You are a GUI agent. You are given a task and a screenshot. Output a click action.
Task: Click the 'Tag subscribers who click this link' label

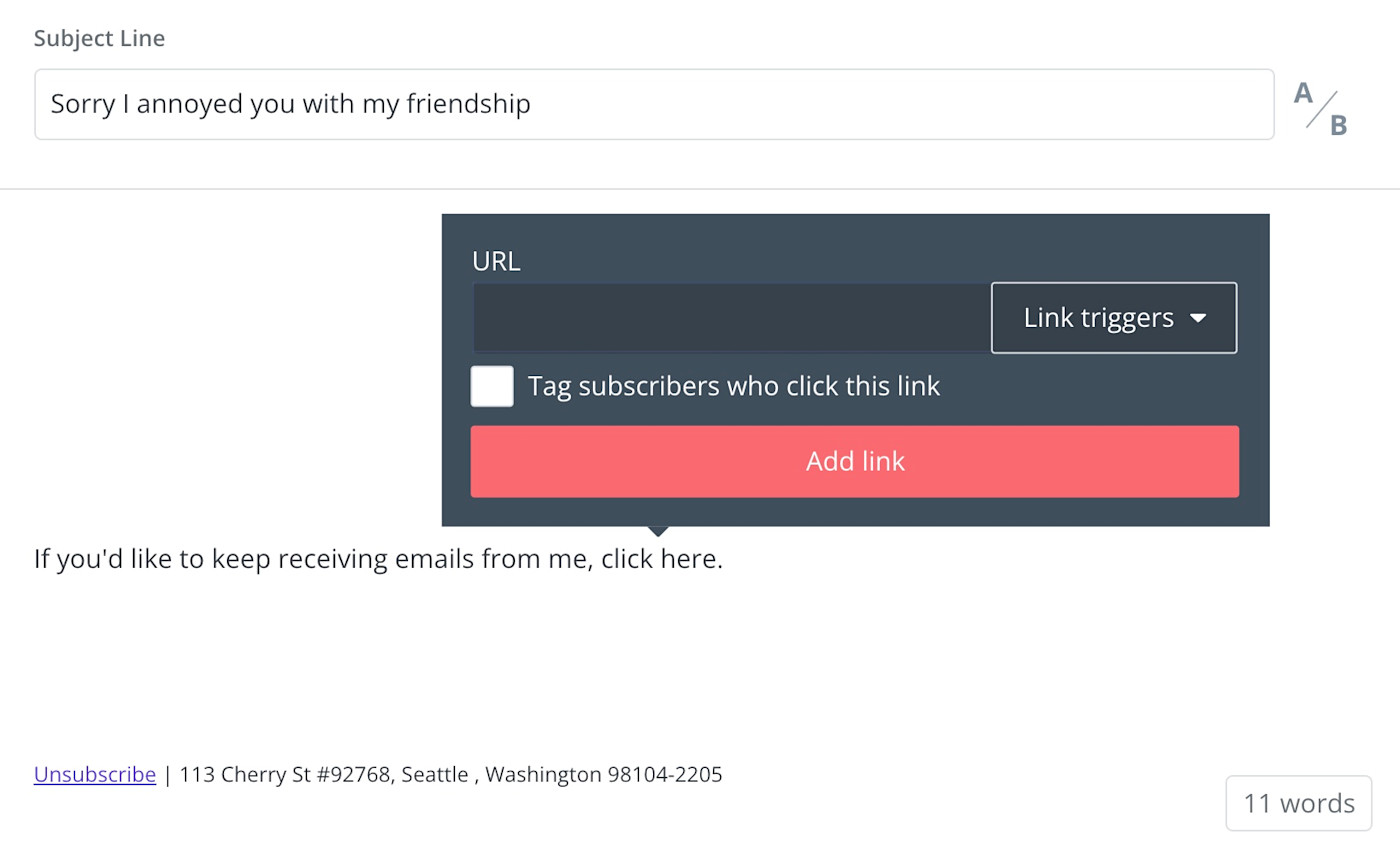[734, 386]
